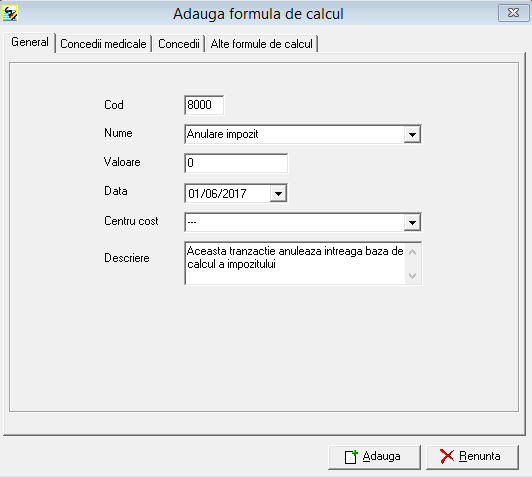Click the Adauga document-plus icon

click(x=351, y=457)
